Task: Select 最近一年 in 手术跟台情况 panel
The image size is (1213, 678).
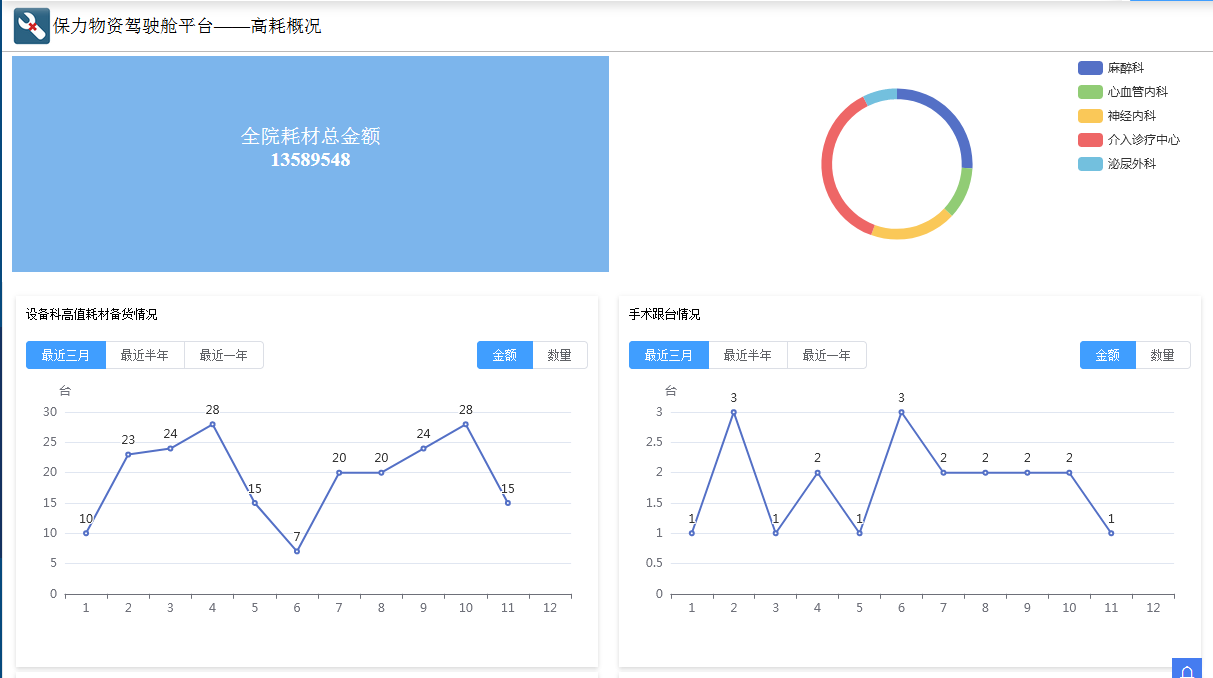Action: [827, 355]
